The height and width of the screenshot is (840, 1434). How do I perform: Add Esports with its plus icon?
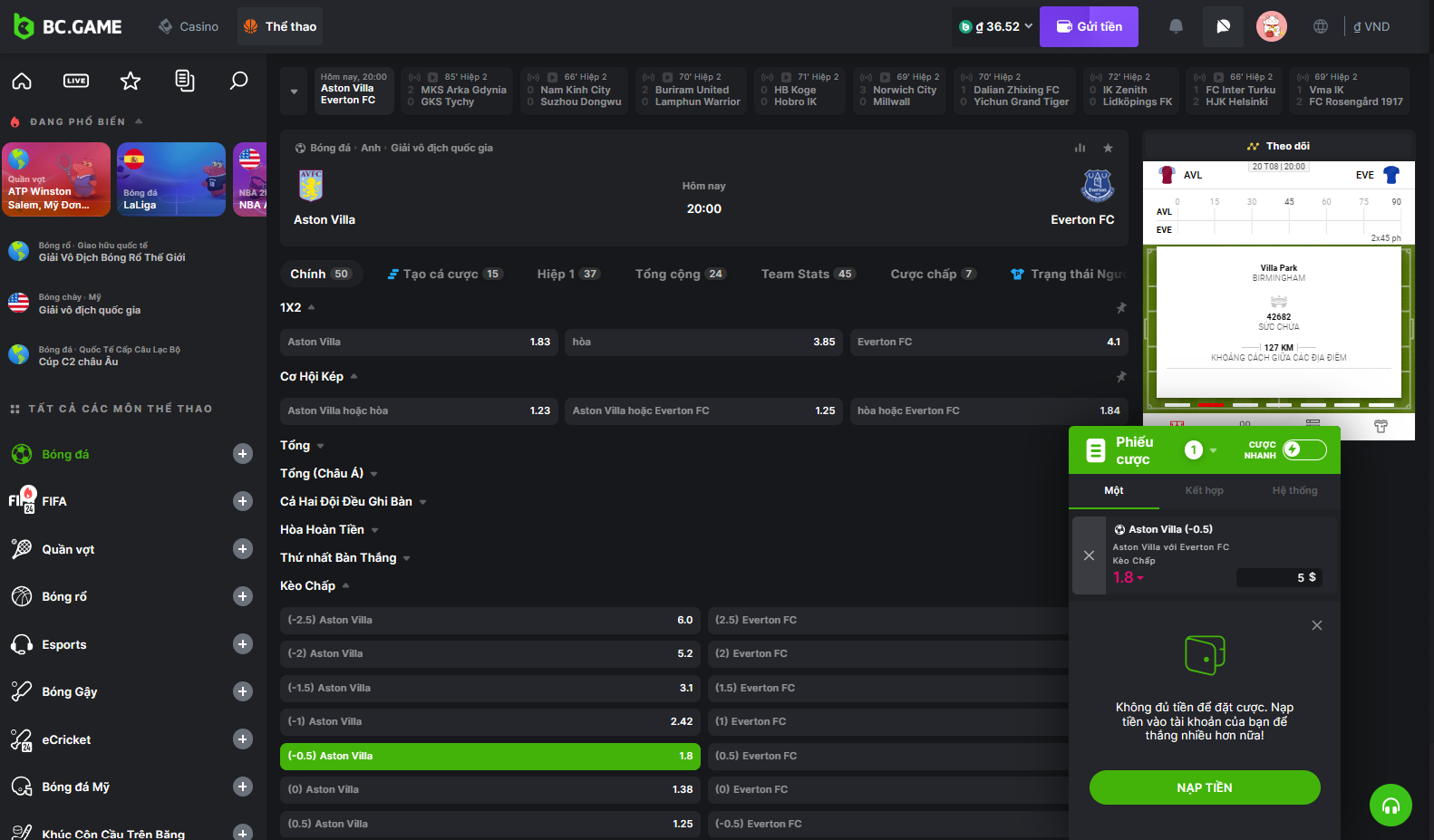click(x=243, y=644)
